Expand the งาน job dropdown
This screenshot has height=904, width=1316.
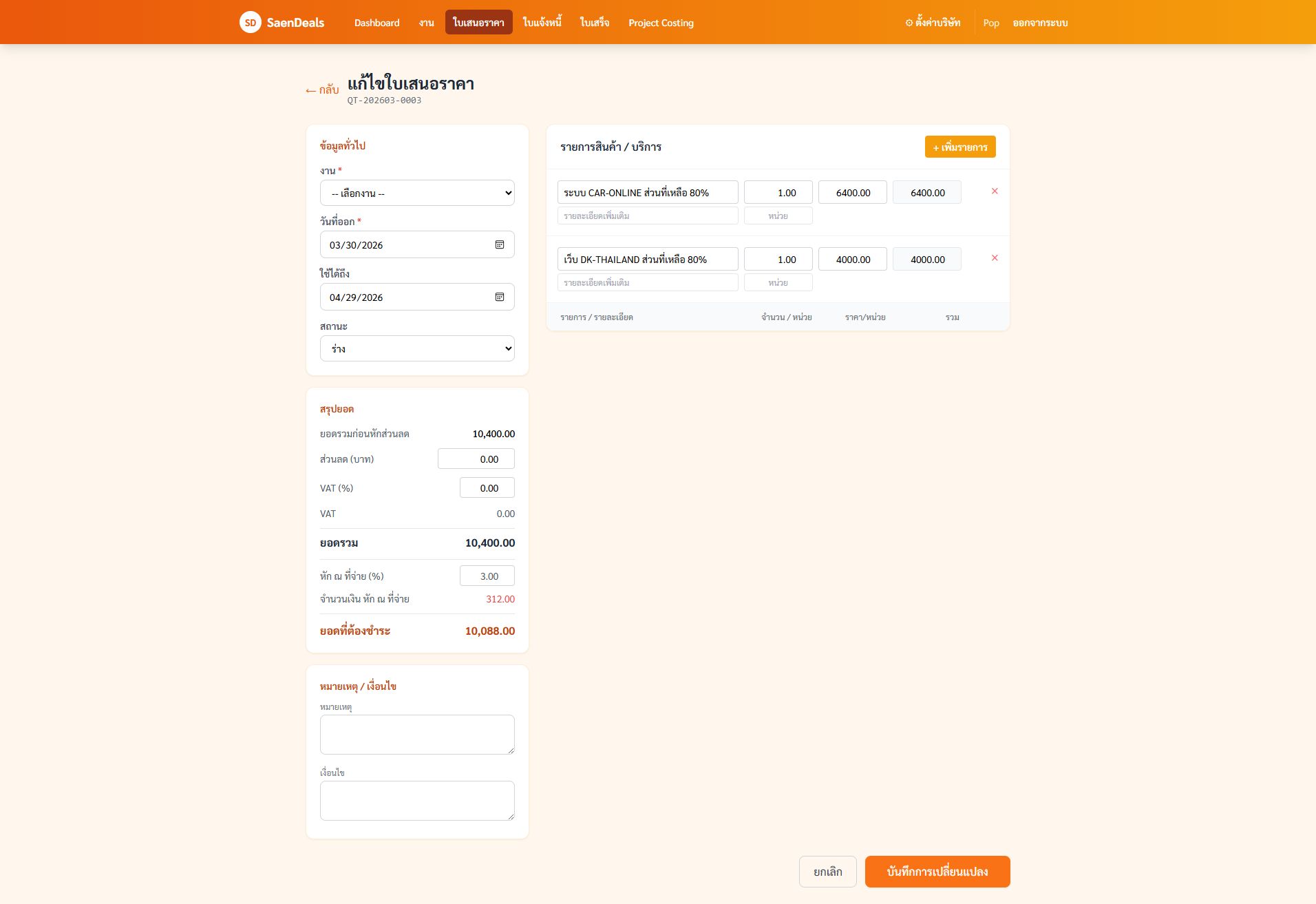pyautogui.click(x=417, y=193)
